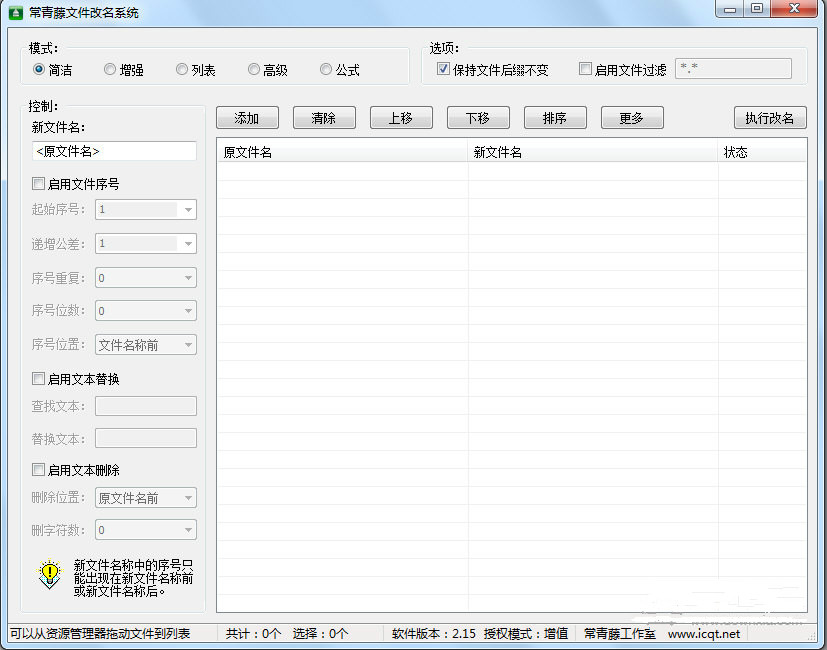Switch mode to 增强
This screenshot has height=650, width=827.
click(x=110, y=69)
